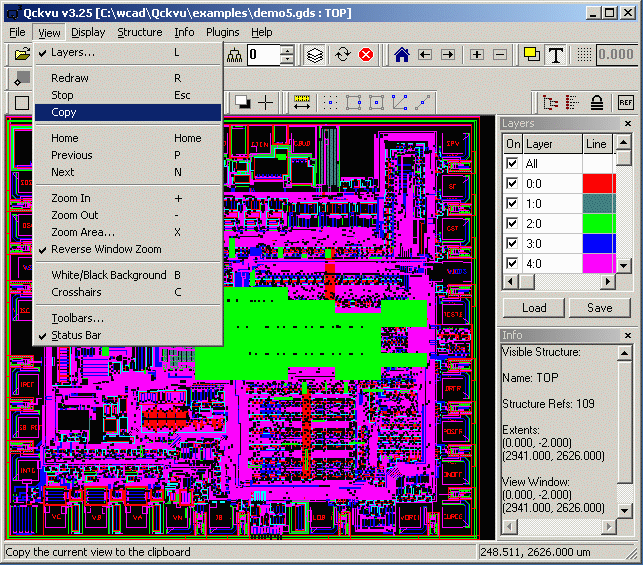This screenshot has width=643, height=565.
Task: Increase the number spinner up arrow
Action: click(287, 50)
